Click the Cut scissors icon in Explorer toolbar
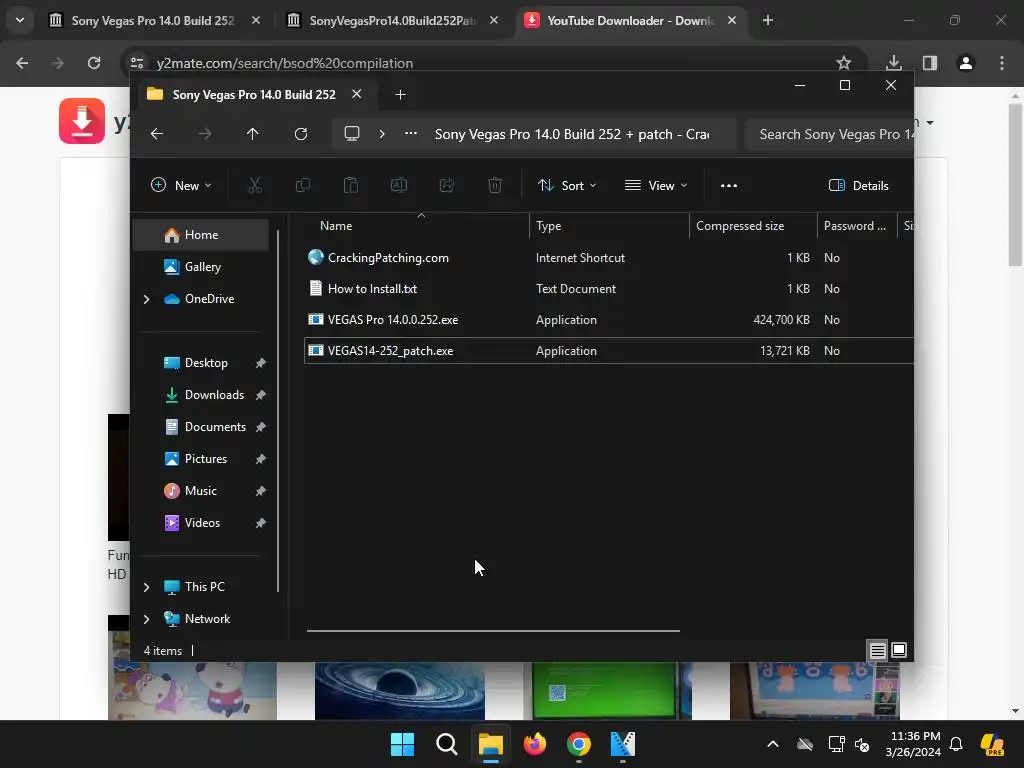This screenshot has width=1024, height=768. point(255,185)
